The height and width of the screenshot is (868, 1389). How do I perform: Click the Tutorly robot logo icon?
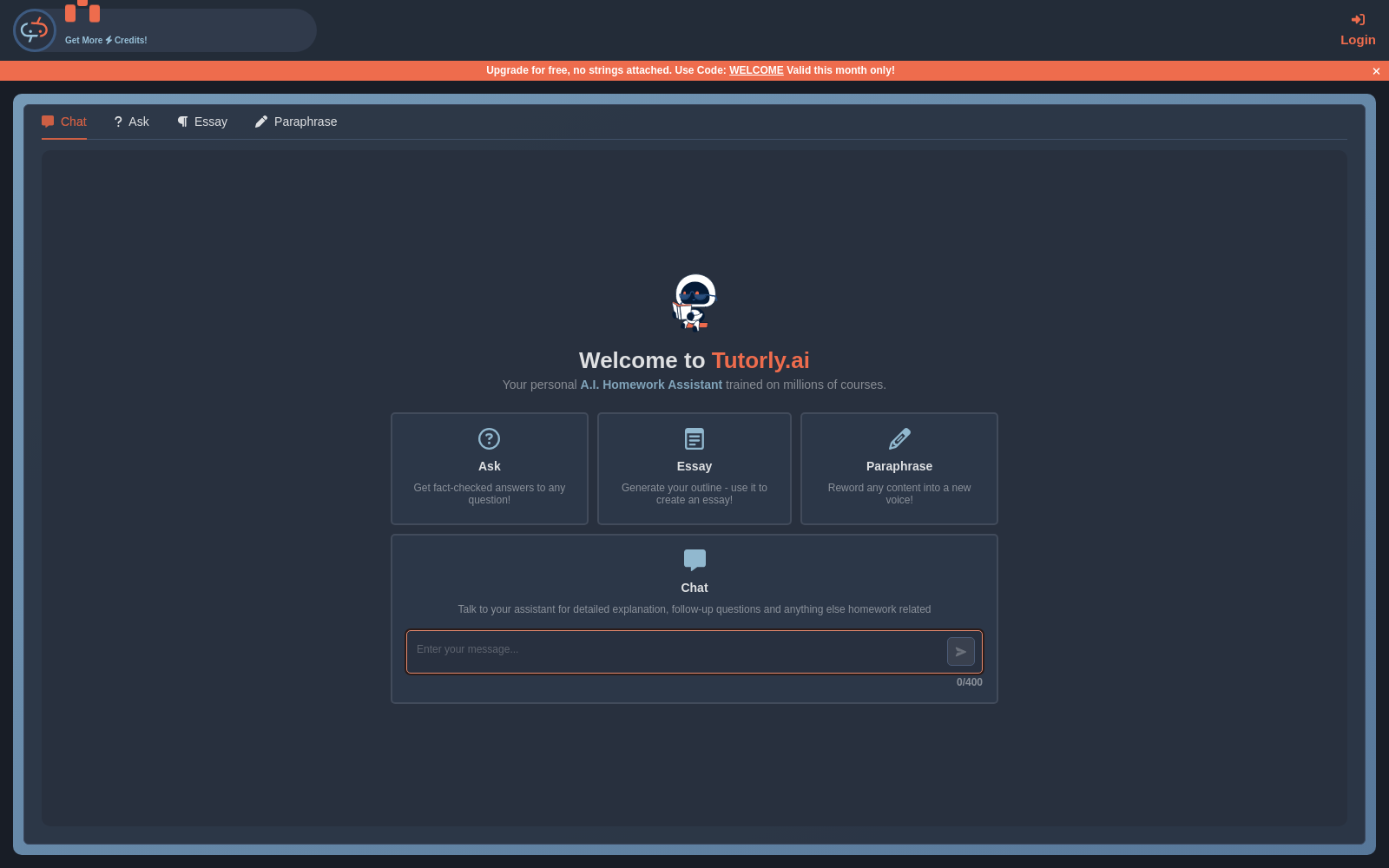point(35,30)
